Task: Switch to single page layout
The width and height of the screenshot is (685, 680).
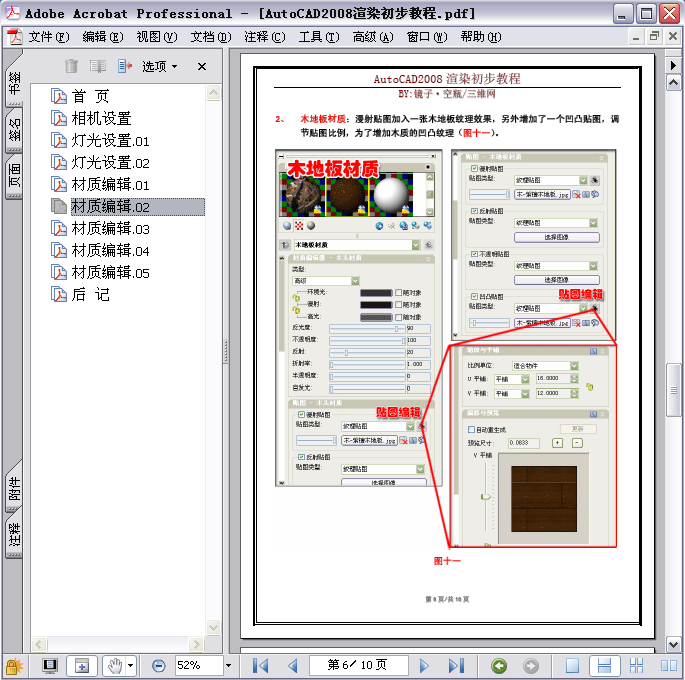Action: (572, 666)
